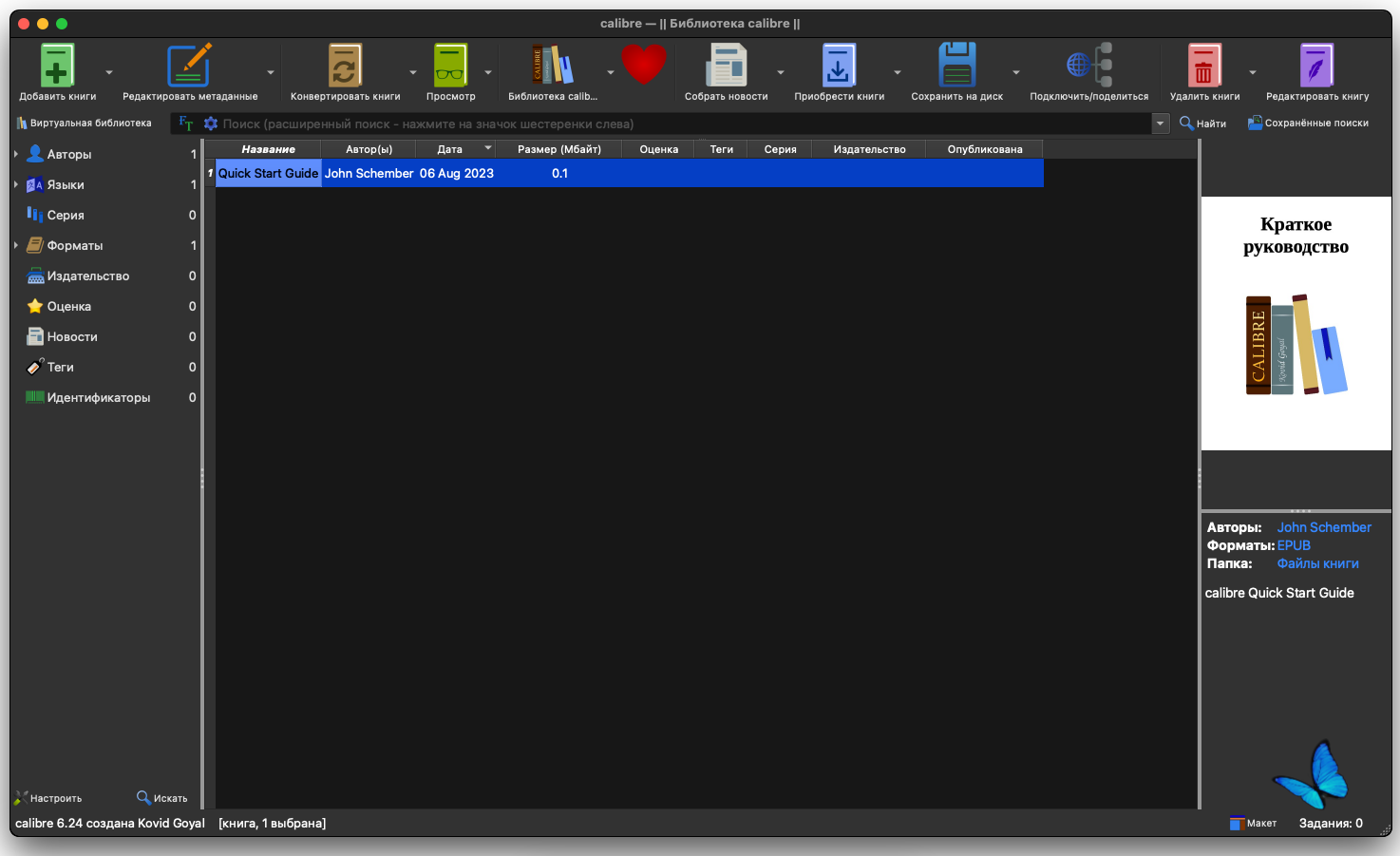The width and height of the screenshot is (1400, 856).
Task: Click Настроить below the tag browser
Action: pyautogui.click(x=47, y=798)
